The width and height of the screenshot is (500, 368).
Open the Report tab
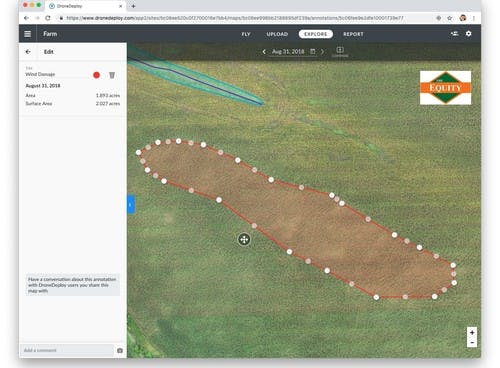click(x=353, y=34)
